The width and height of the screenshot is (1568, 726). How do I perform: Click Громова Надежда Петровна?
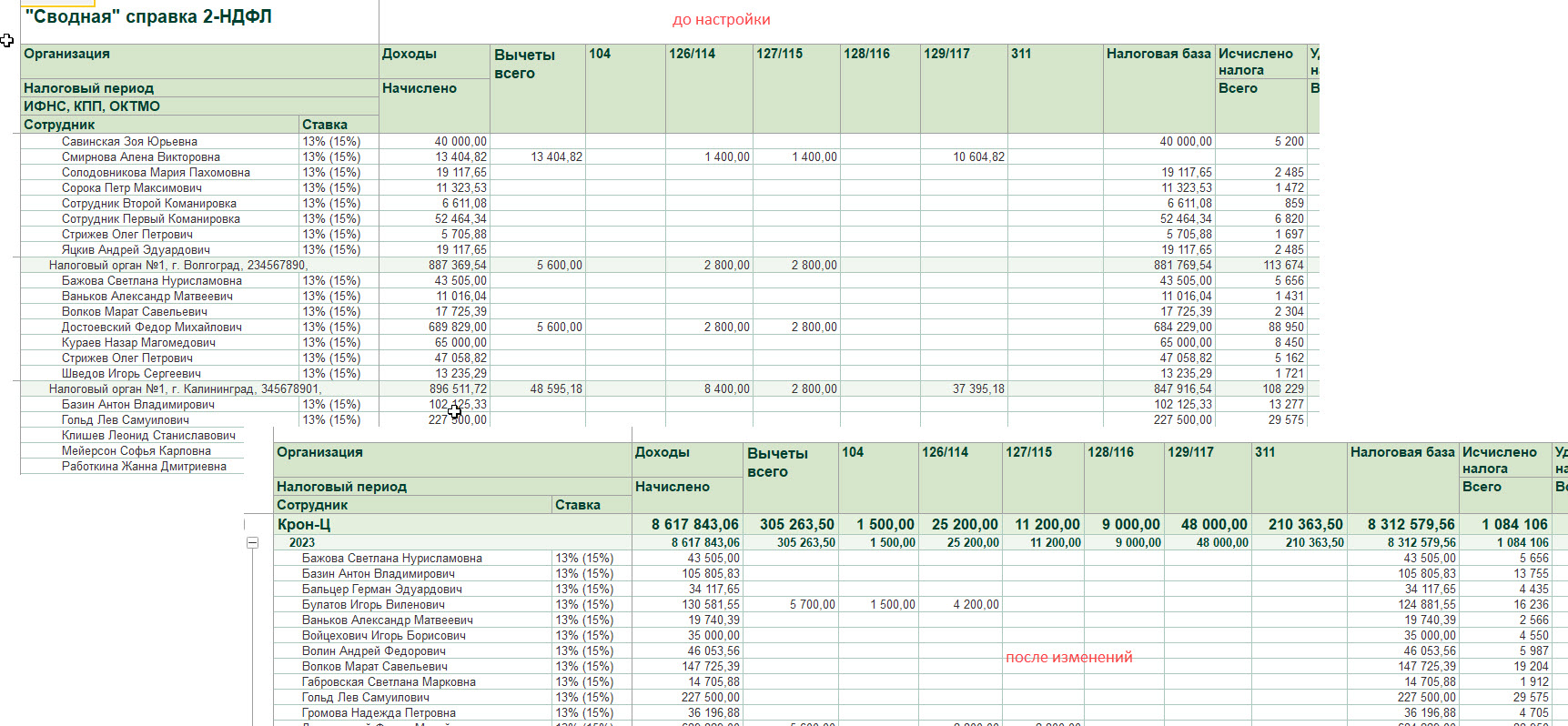pos(379,712)
